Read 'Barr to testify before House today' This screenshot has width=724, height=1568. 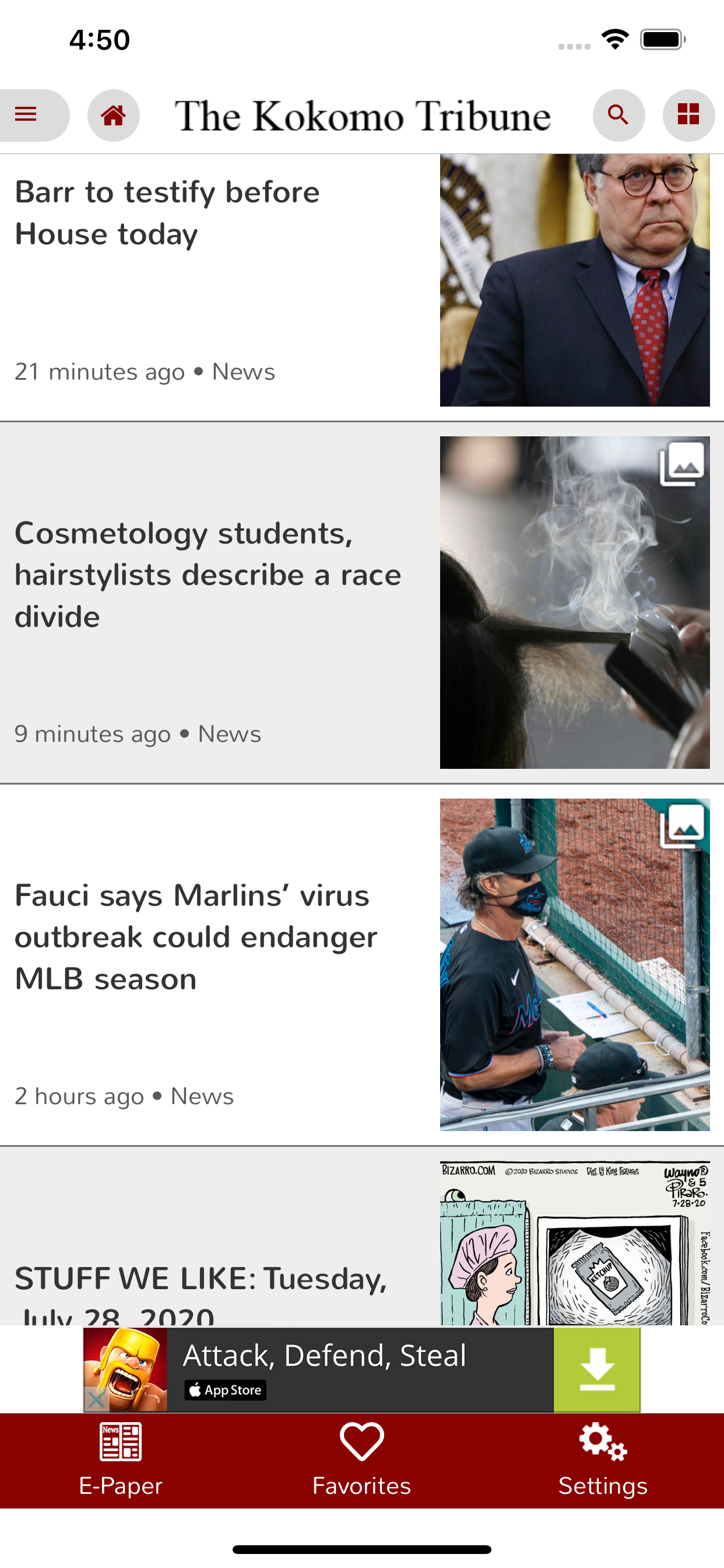(x=167, y=213)
